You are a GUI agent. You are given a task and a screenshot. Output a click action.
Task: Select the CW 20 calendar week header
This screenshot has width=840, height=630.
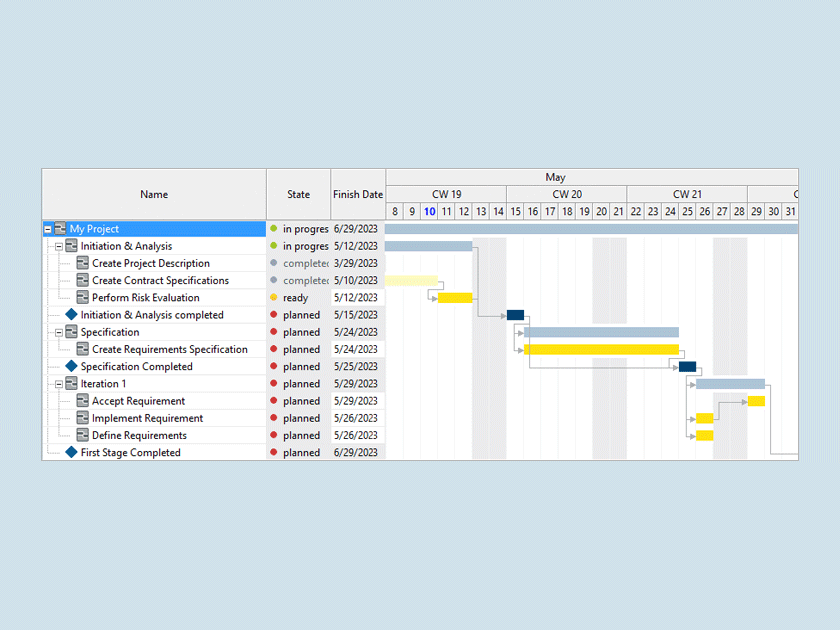tap(567, 194)
